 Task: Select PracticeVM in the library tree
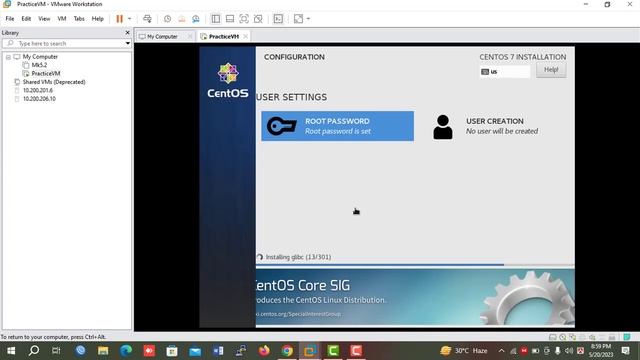tap(46, 73)
